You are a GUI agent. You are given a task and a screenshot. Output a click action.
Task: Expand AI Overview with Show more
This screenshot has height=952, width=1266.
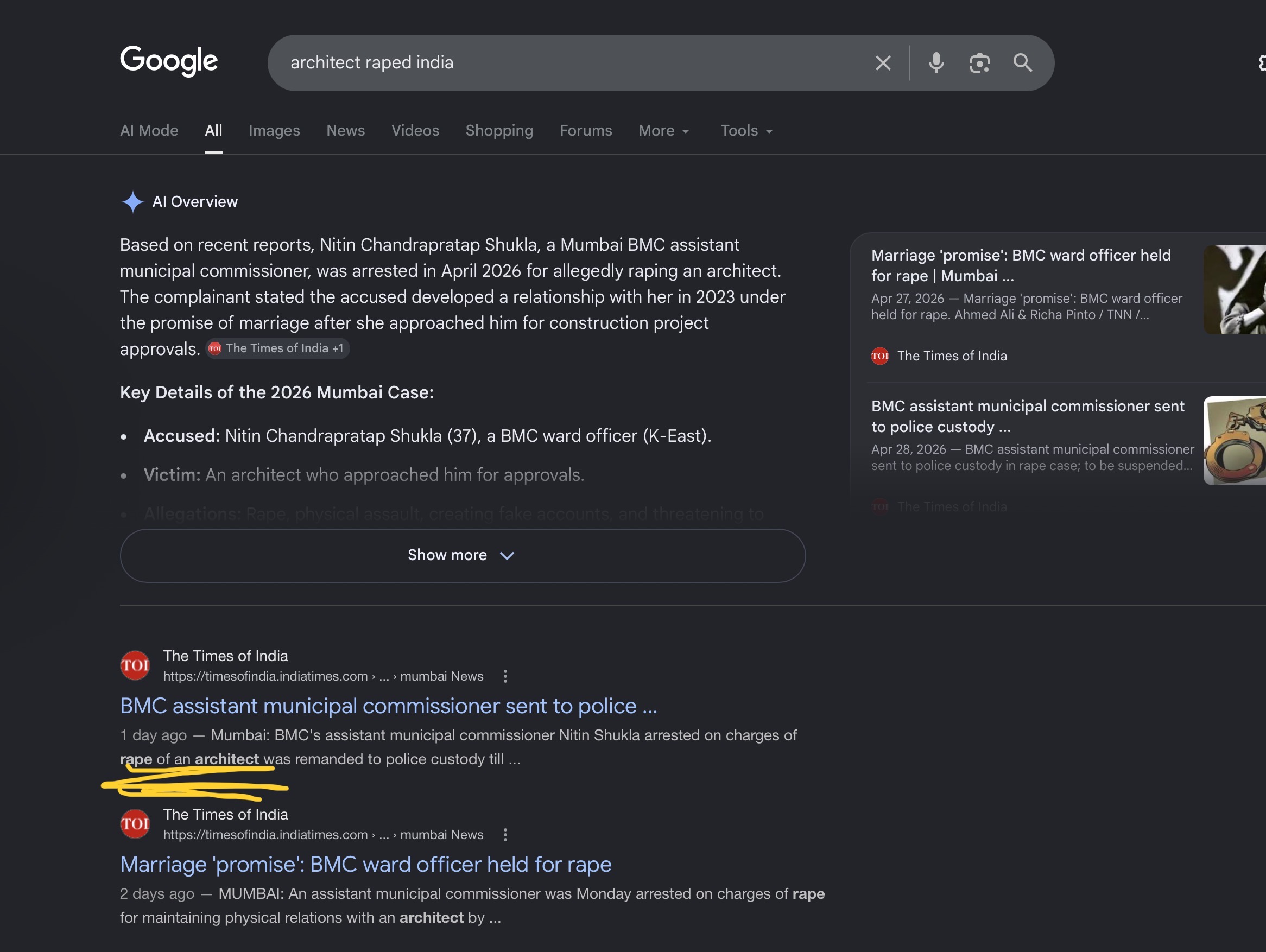pos(463,556)
